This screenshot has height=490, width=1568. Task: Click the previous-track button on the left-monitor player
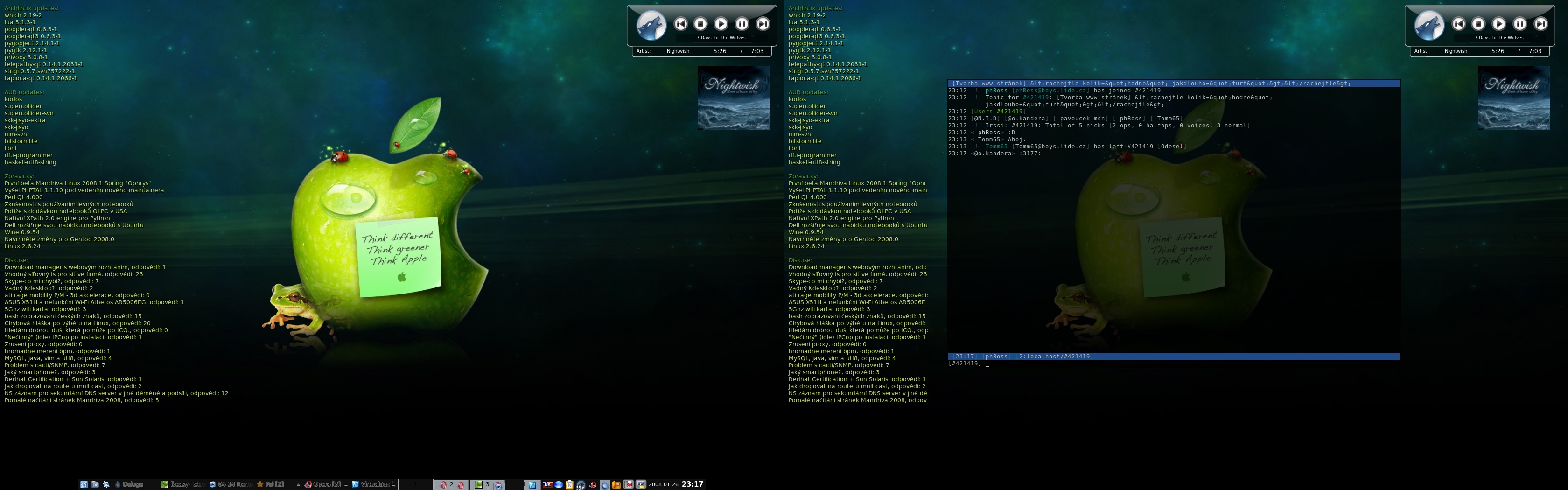pos(680,24)
